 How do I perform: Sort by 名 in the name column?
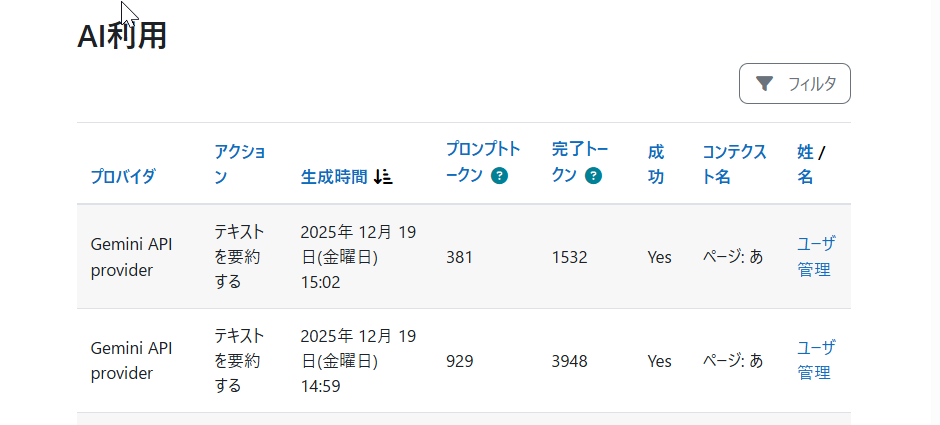pyautogui.click(x=805, y=177)
